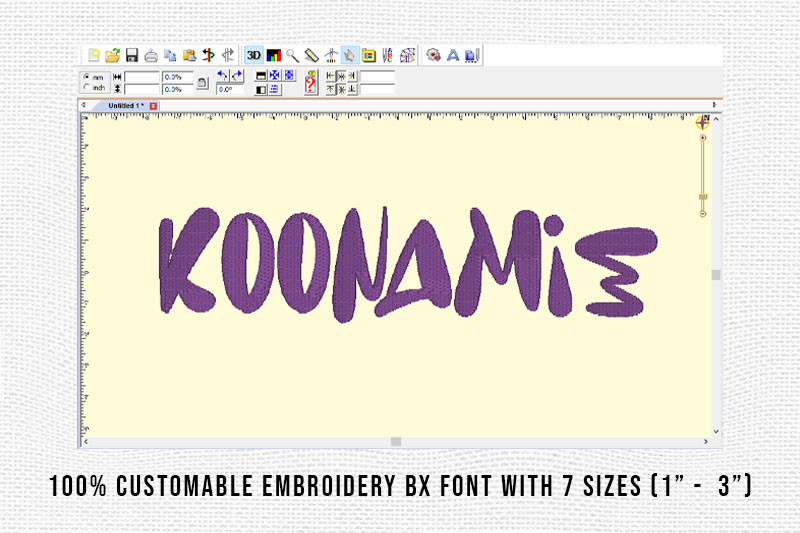Click the height input field
This screenshot has height=533, width=800.
pyautogui.click(x=142, y=89)
